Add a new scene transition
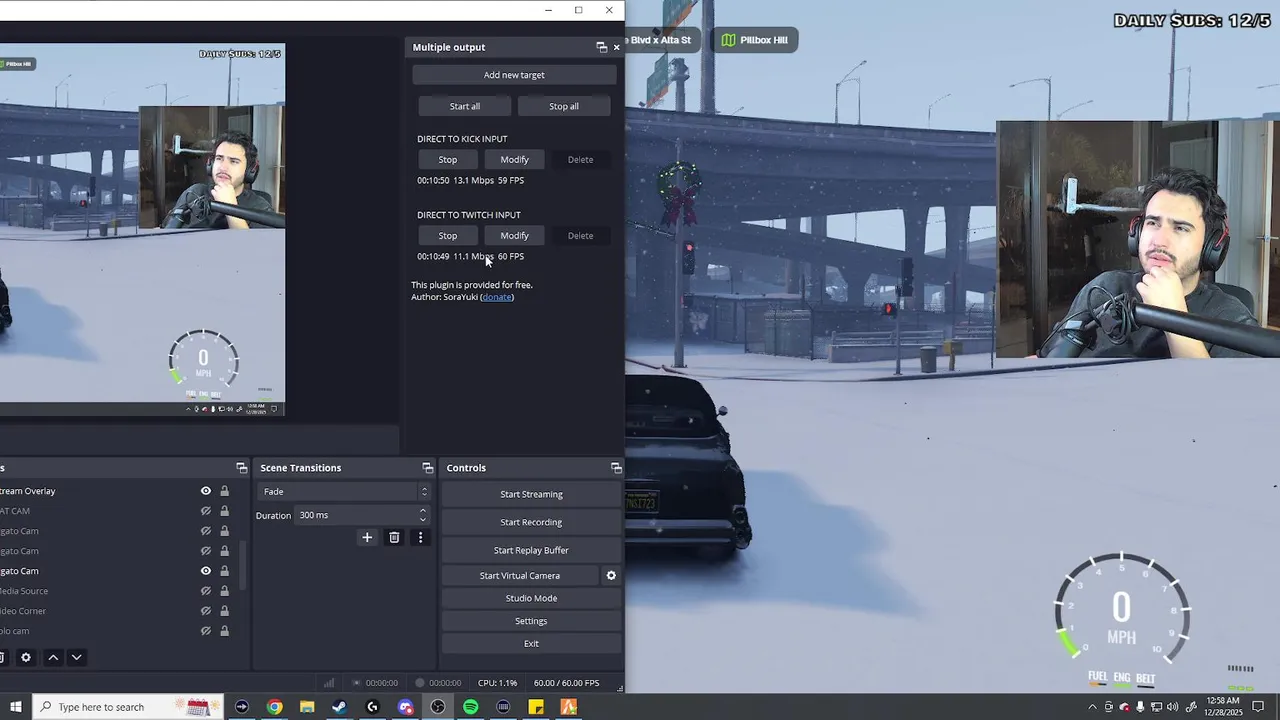 click(367, 538)
